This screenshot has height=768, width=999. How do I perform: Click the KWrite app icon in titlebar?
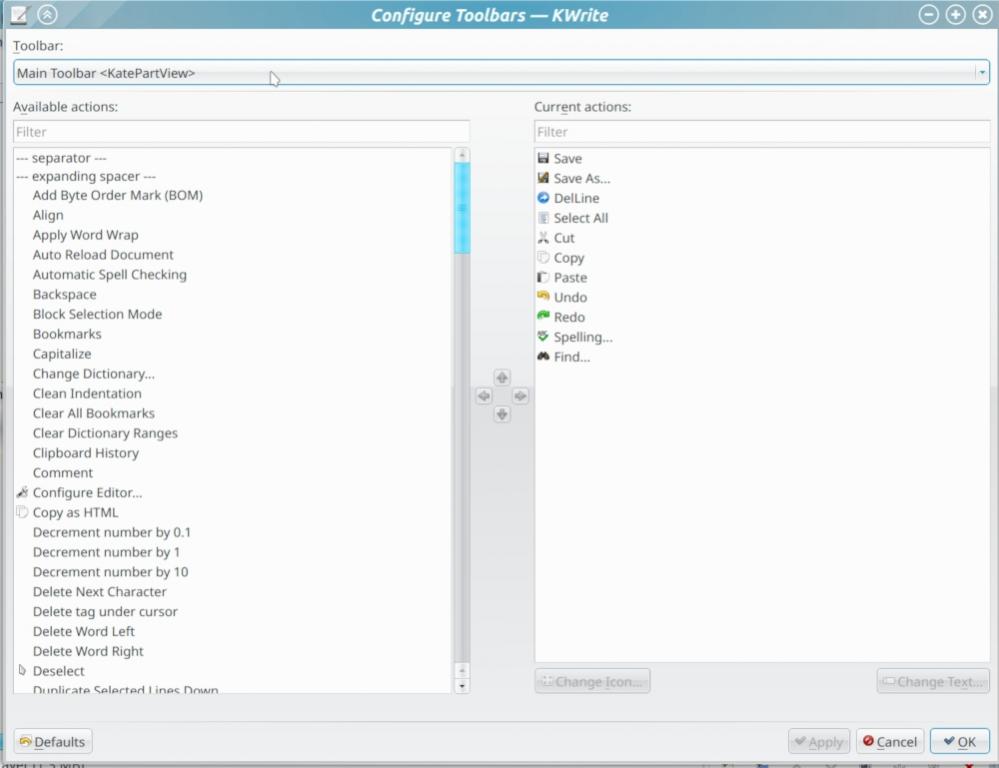point(18,14)
